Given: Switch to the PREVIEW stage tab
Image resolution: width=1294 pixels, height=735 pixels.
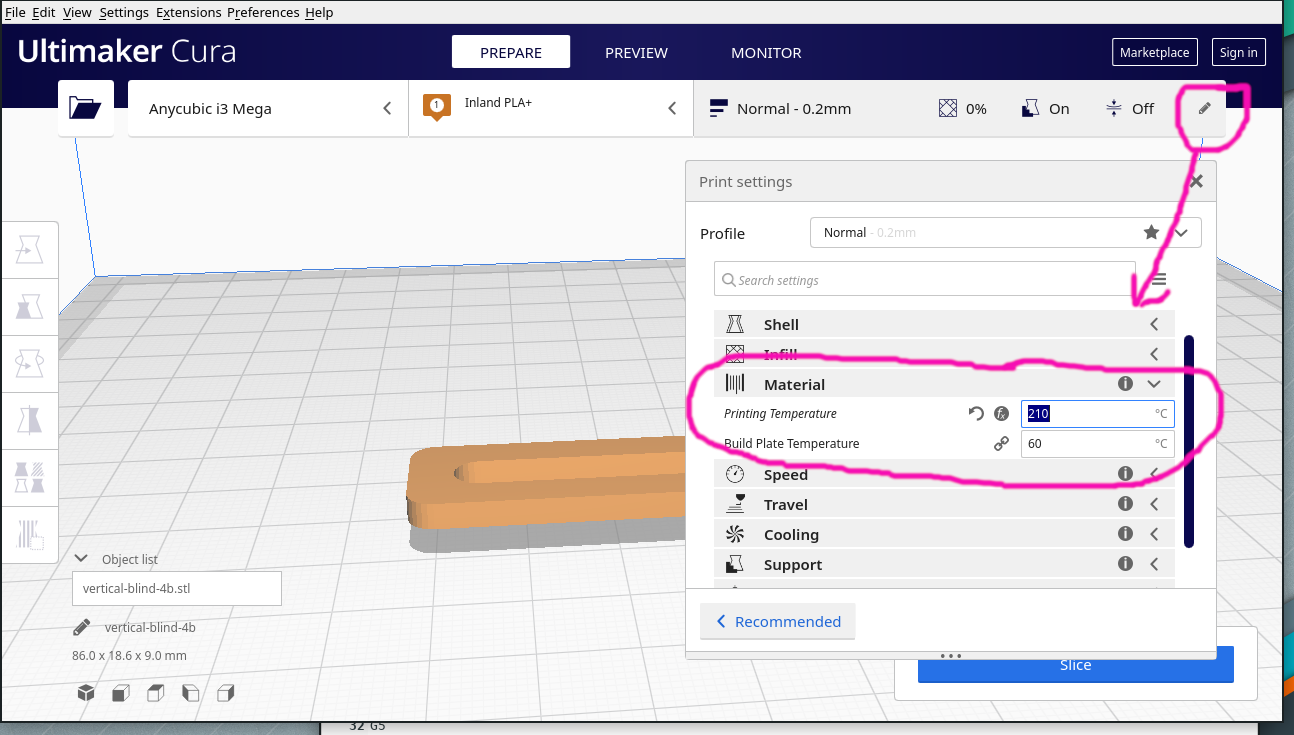Looking at the screenshot, I should (x=636, y=52).
